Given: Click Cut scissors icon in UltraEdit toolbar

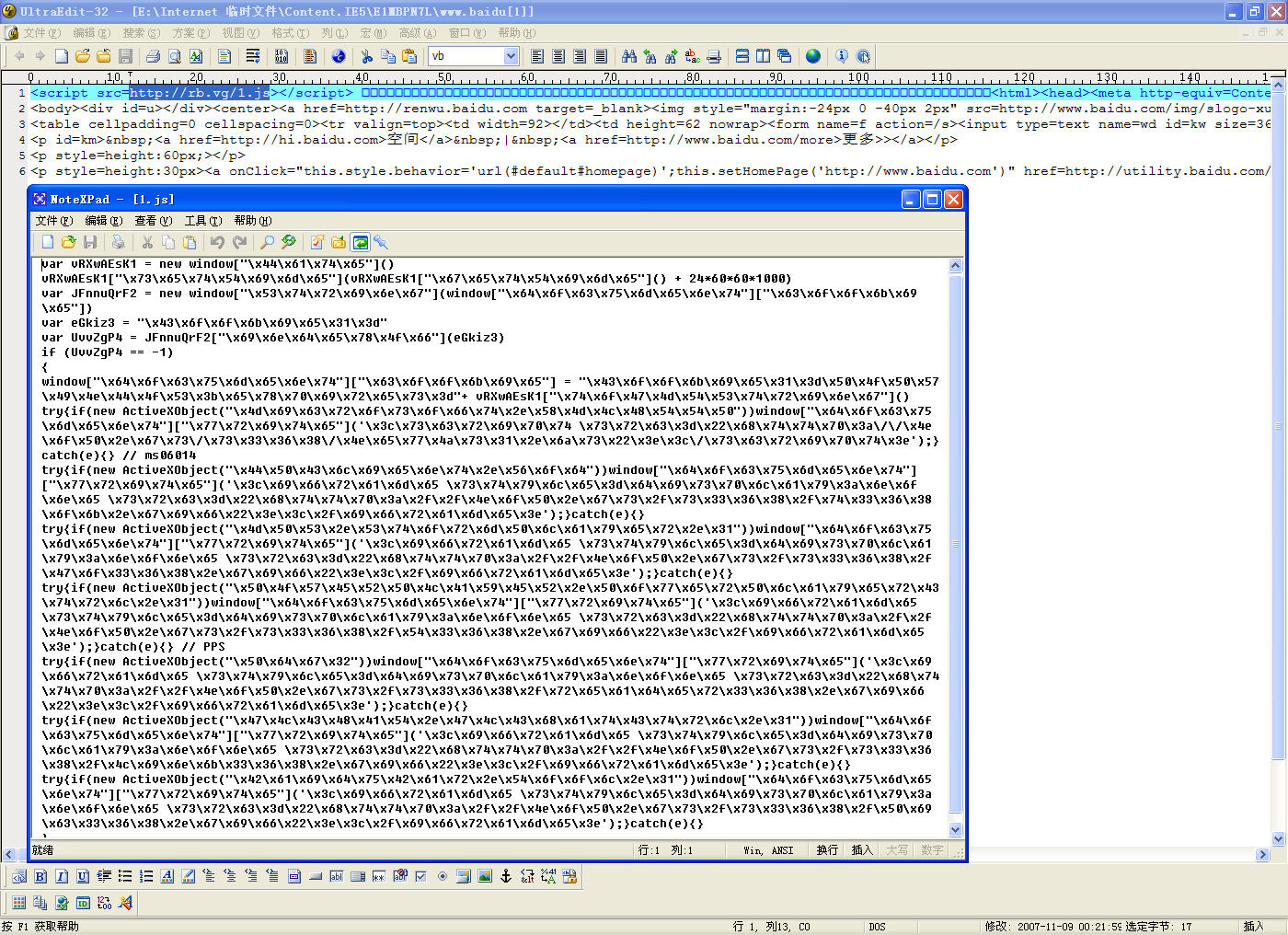Looking at the screenshot, I should pyautogui.click(x=366, y=56).
